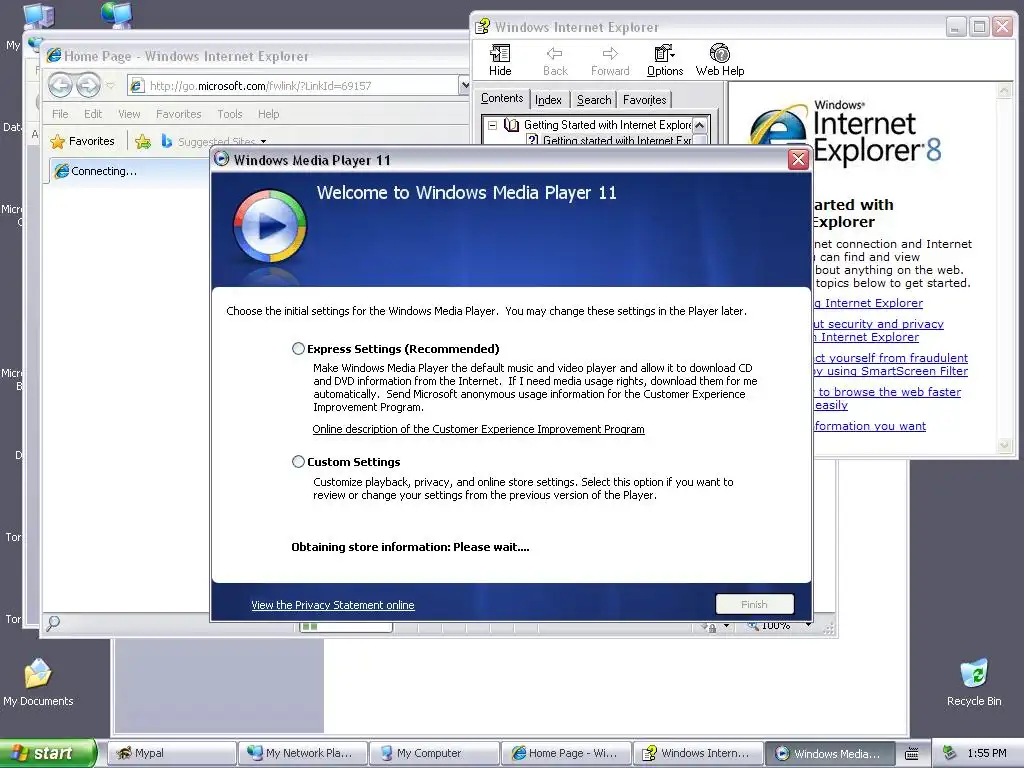
Task: Open My Documents desktop icon
Action: pos(38,683)
